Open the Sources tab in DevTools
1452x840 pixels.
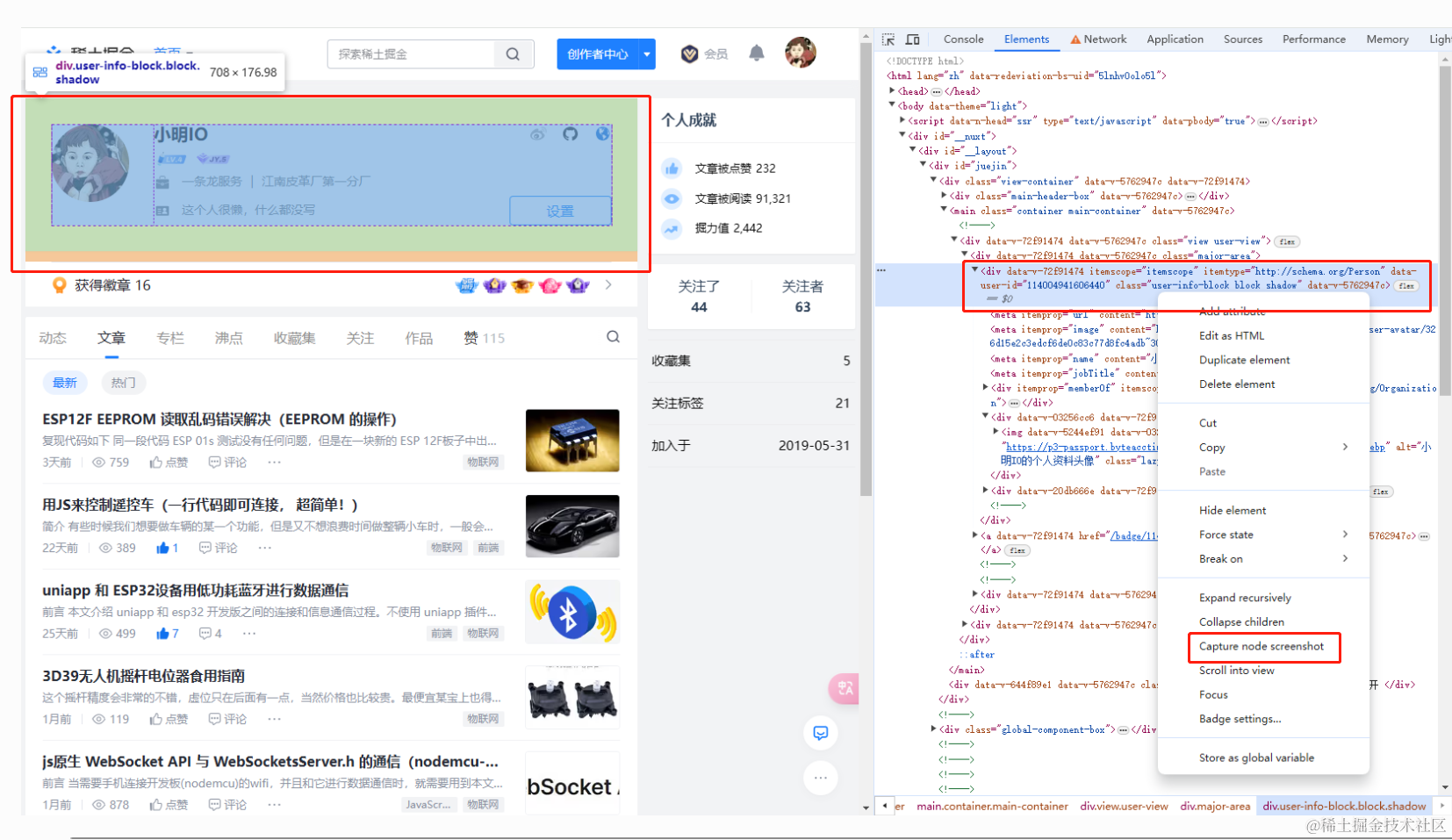coord(1243,39)
